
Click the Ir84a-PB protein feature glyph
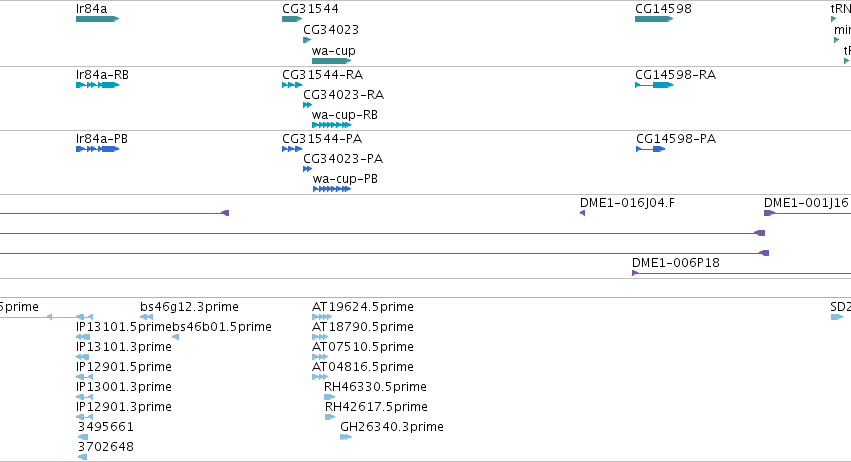[x=98, y=149]
